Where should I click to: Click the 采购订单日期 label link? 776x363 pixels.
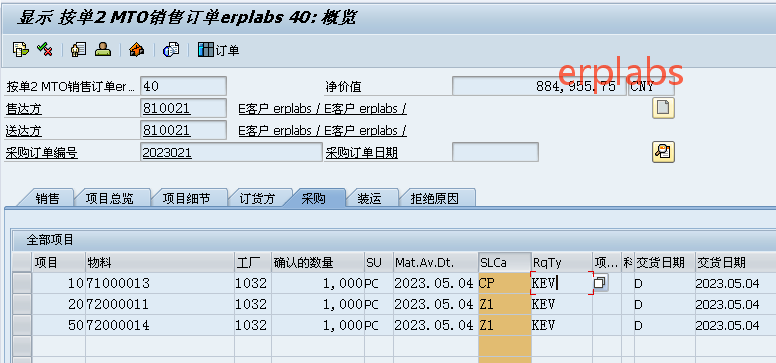[362, 153]
